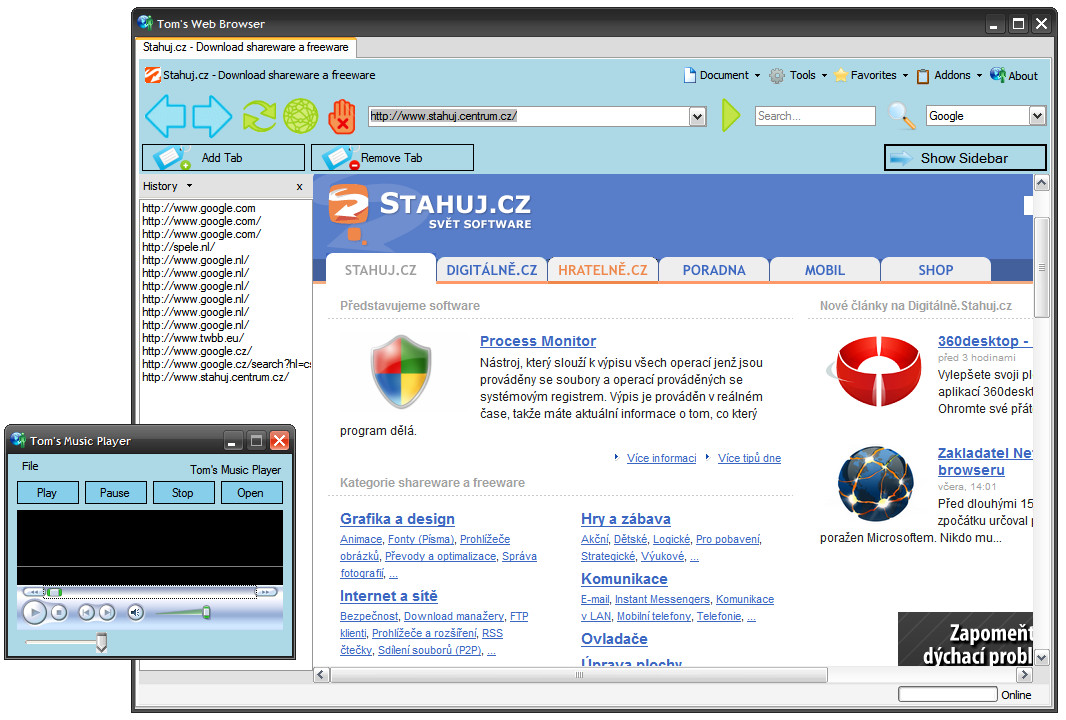Click the Remove Tab button
This screenshot has height=720, width=1066.
(392, 158)
